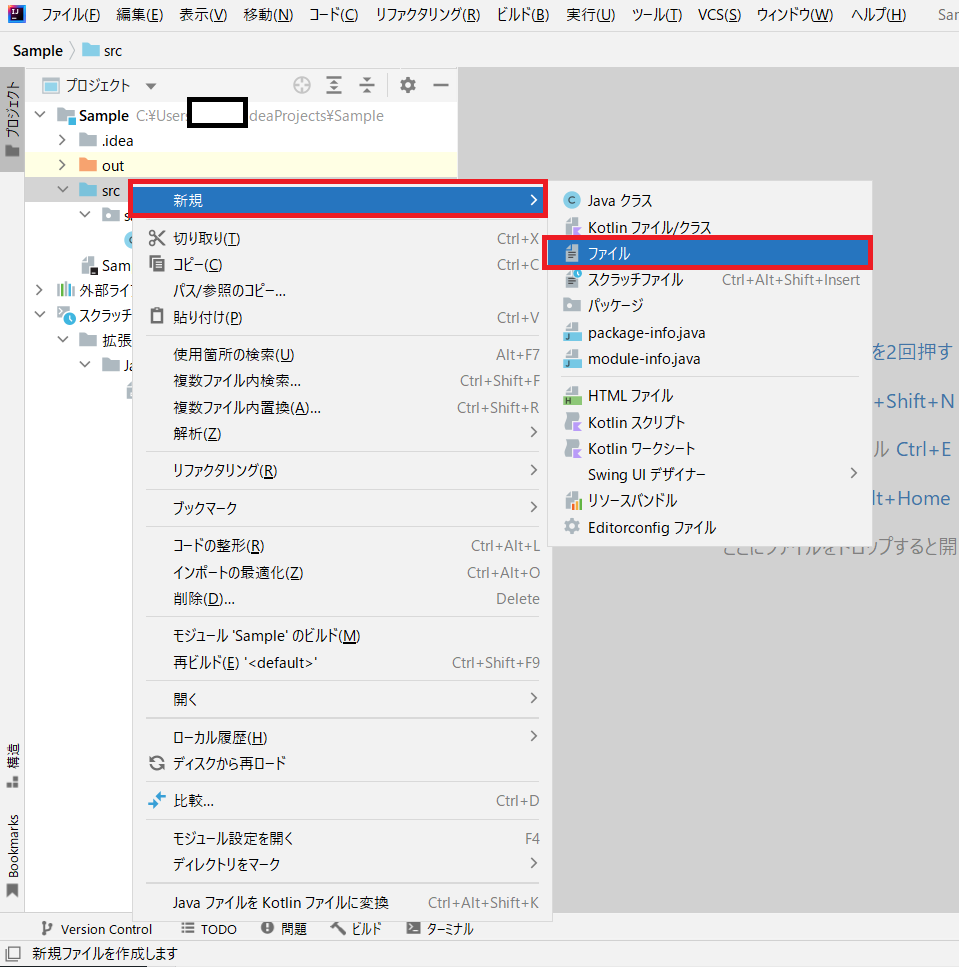This screenshot has height=967, width=959.
Task: Expand the 外部ライブラリ node
Action: click(39, 290)
